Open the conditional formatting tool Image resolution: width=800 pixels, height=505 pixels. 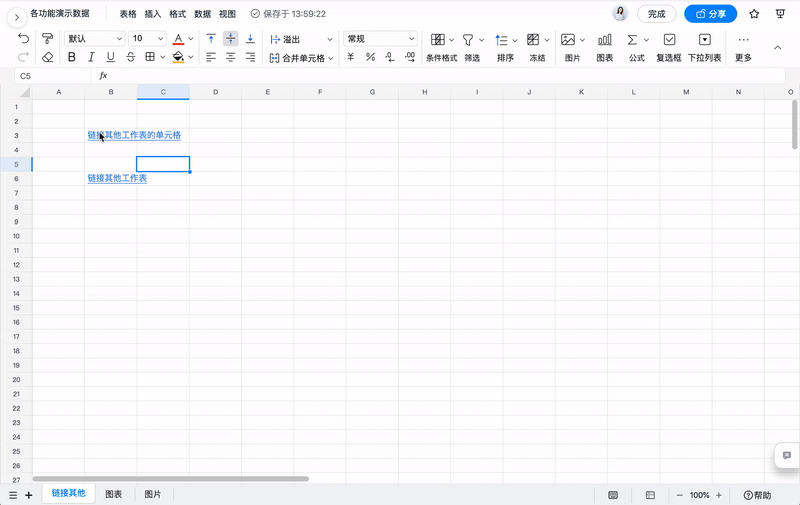pyautogui.click(x=441, y=47)
